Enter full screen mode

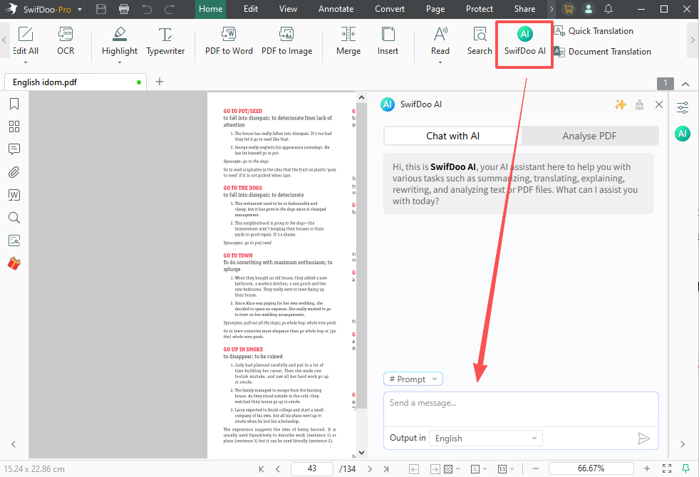[667, 469]
